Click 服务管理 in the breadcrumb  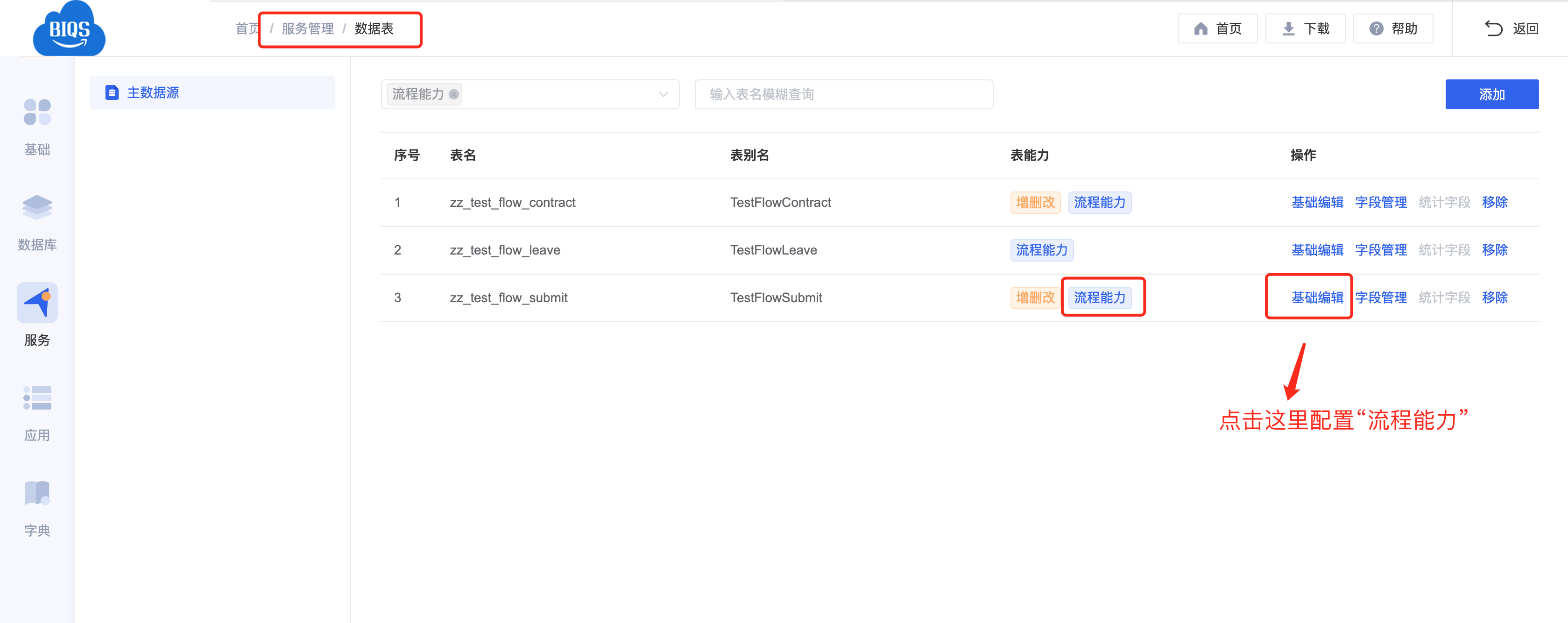click(307, 28)
